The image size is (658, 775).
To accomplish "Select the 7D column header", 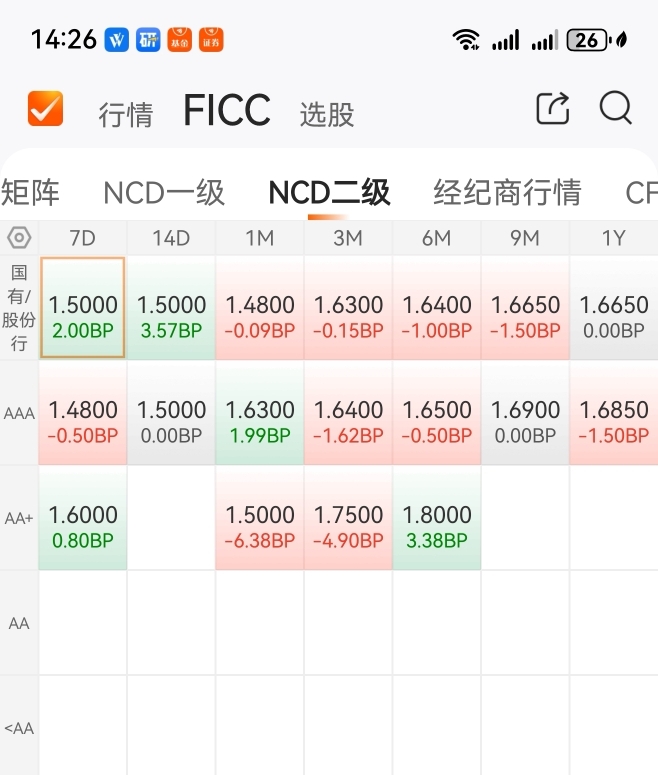I will coord(83,238).
